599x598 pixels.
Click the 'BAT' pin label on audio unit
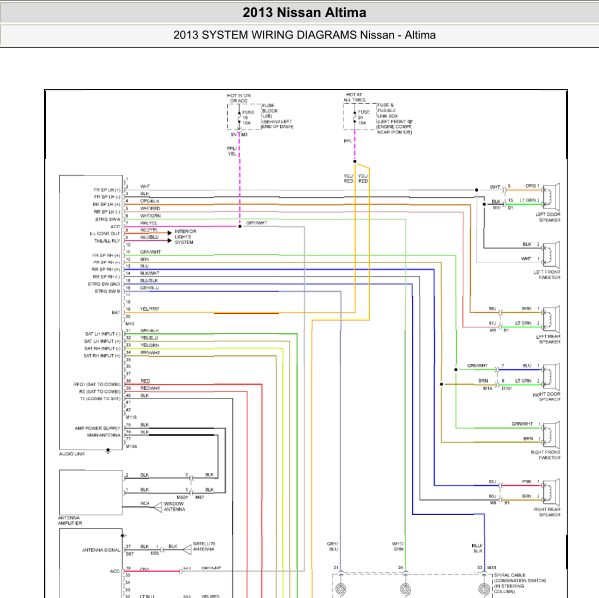(x=116, y=313)
